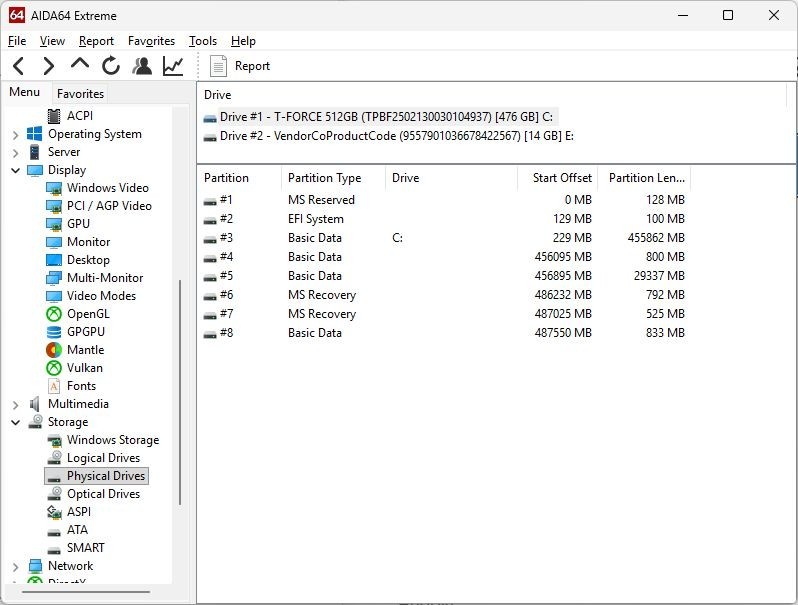Click the left tree vertical scrollbar
Screen dimensions: 798x605
180,392
